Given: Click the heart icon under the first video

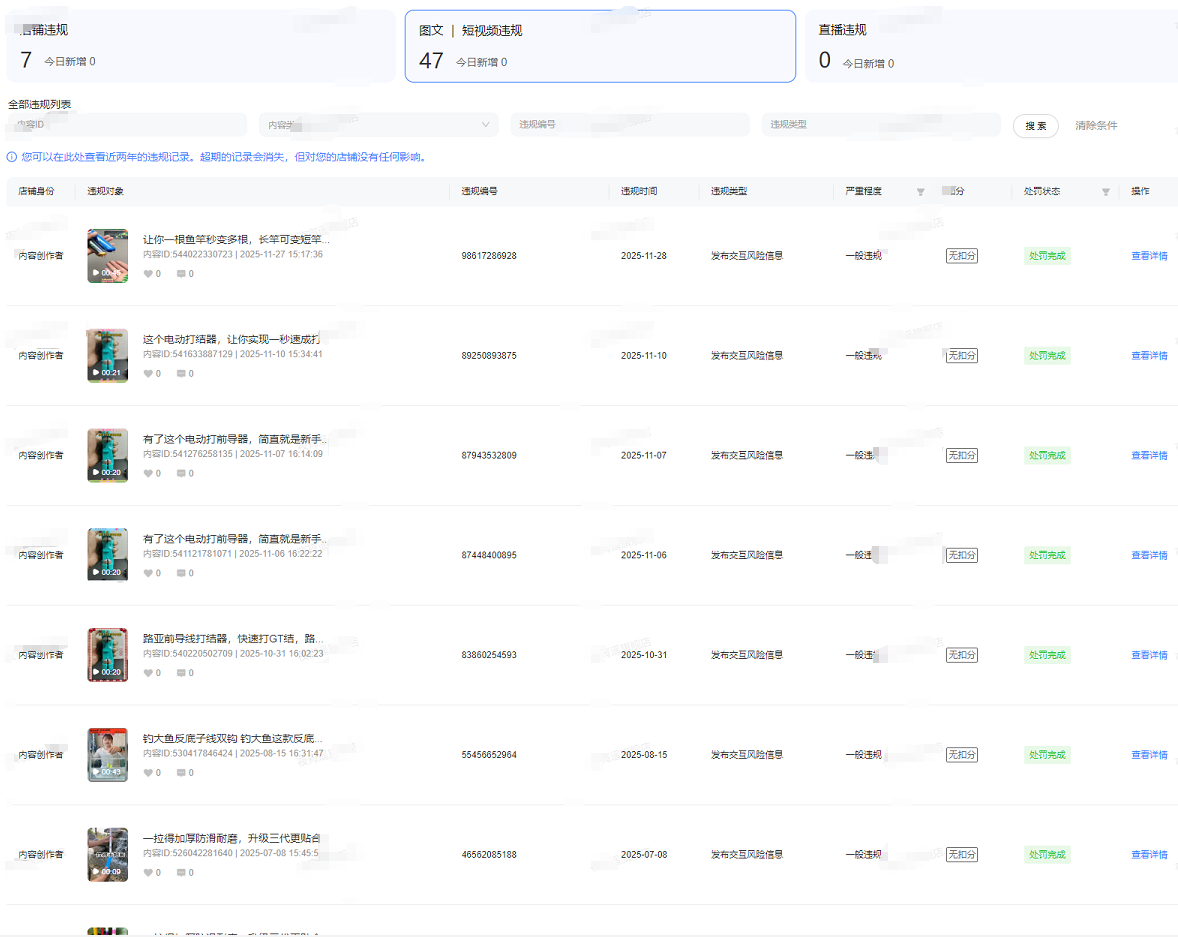Looking at the screenshot, I should (148, 273).
